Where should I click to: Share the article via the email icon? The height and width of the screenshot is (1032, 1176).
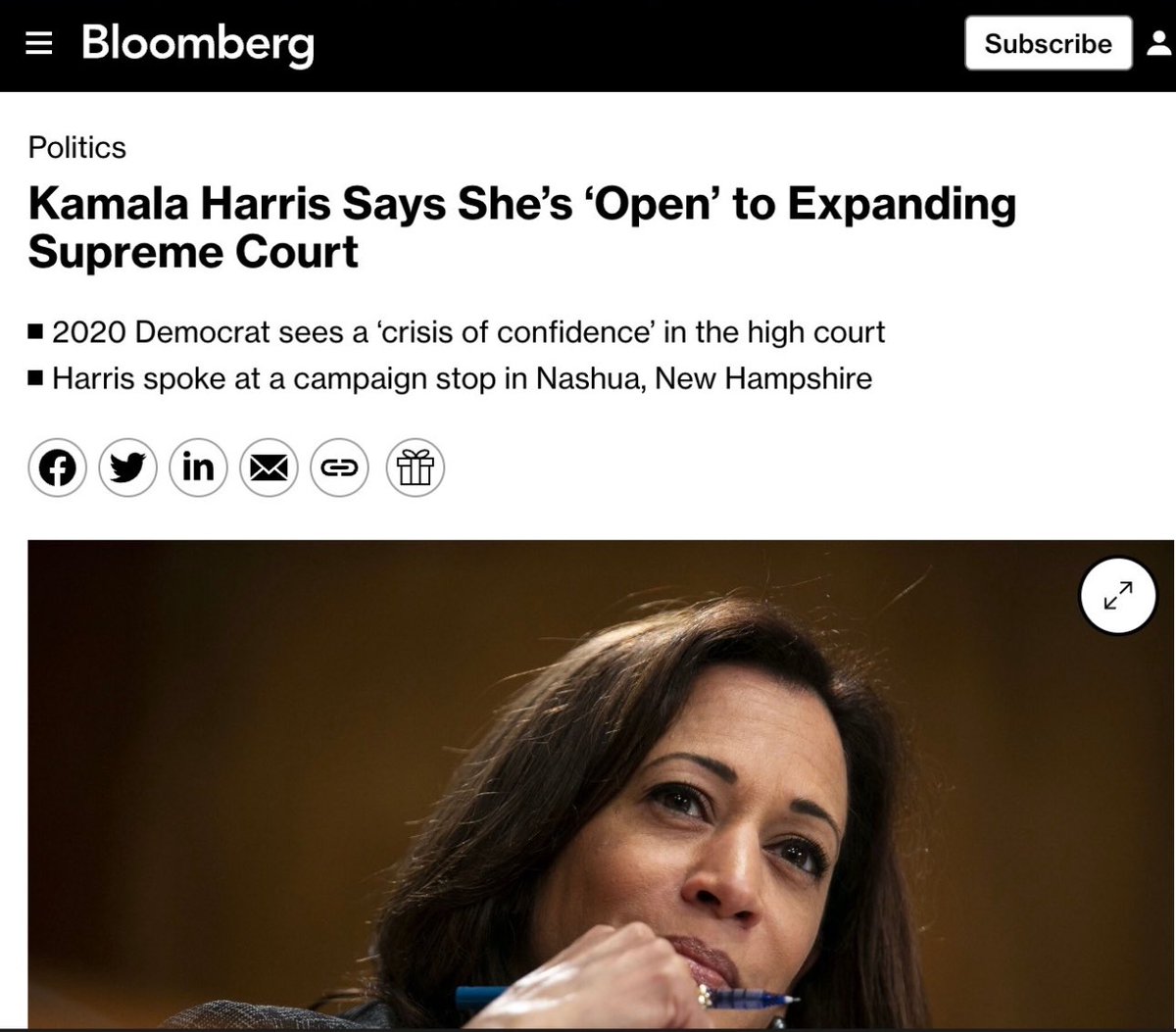269,466
